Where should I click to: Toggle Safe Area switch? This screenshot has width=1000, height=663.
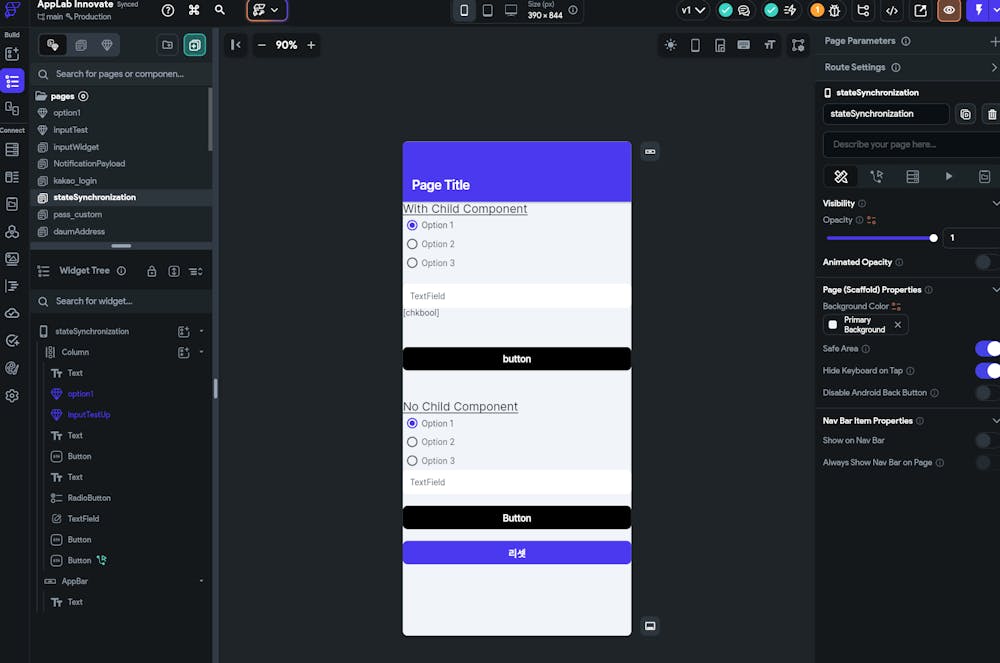[x=987, y=349]
